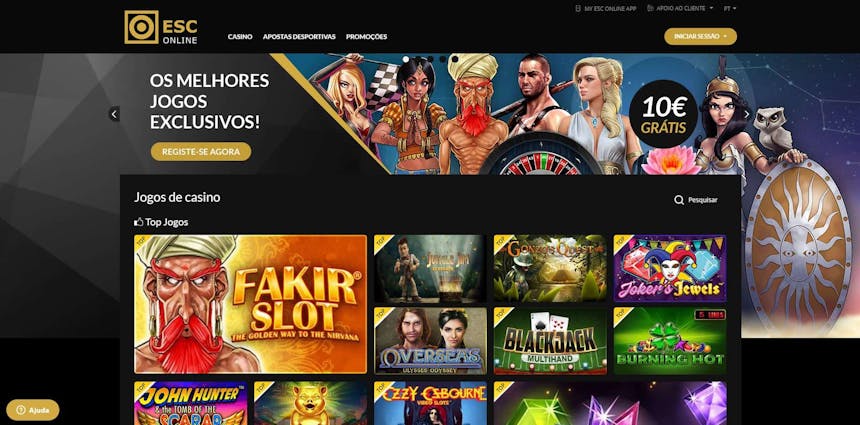860x425 pixels.
Task: Open search via the magnifier icon
Action: [x=679, y=200]
